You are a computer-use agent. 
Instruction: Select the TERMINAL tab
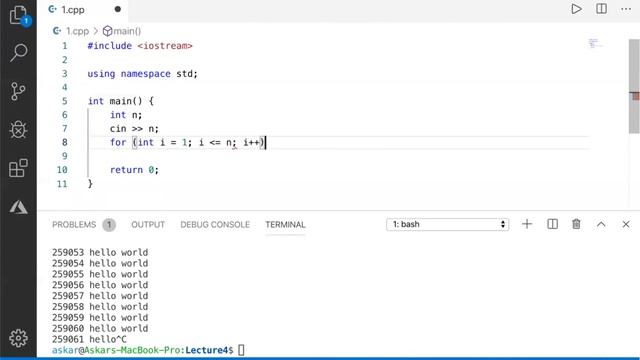(285, 224)
